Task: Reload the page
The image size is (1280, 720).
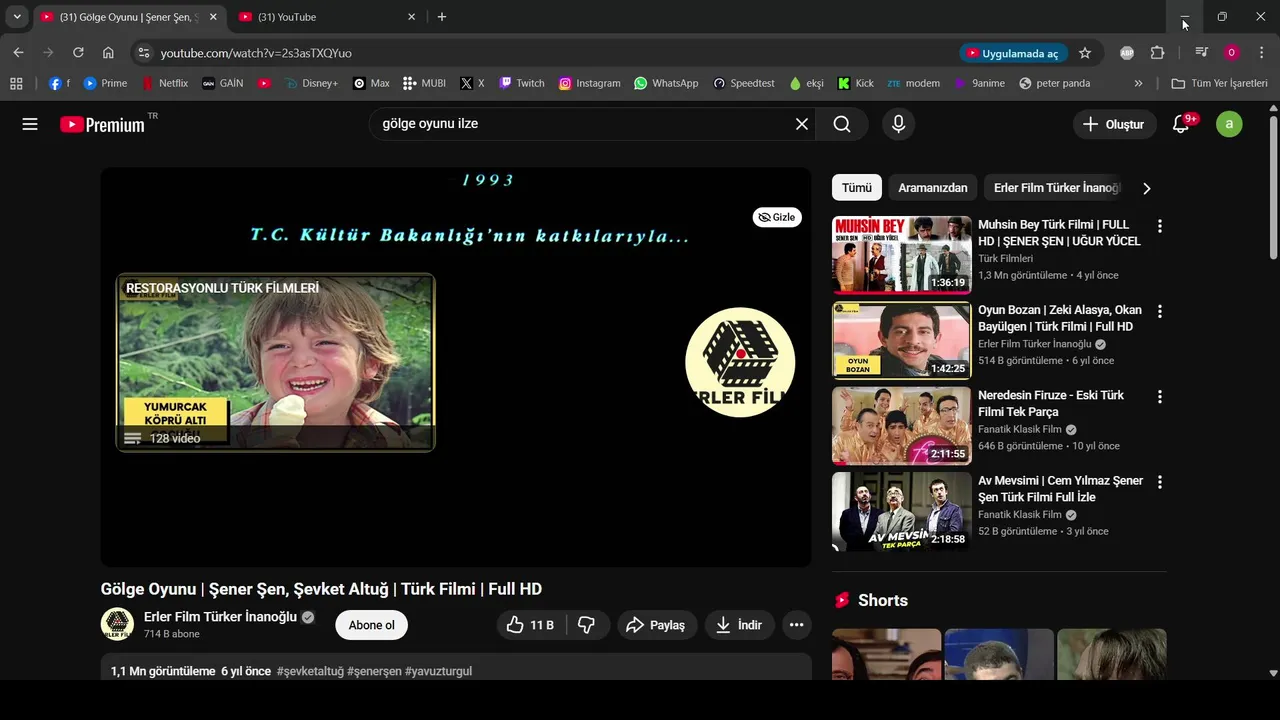Action: (78, 53)
